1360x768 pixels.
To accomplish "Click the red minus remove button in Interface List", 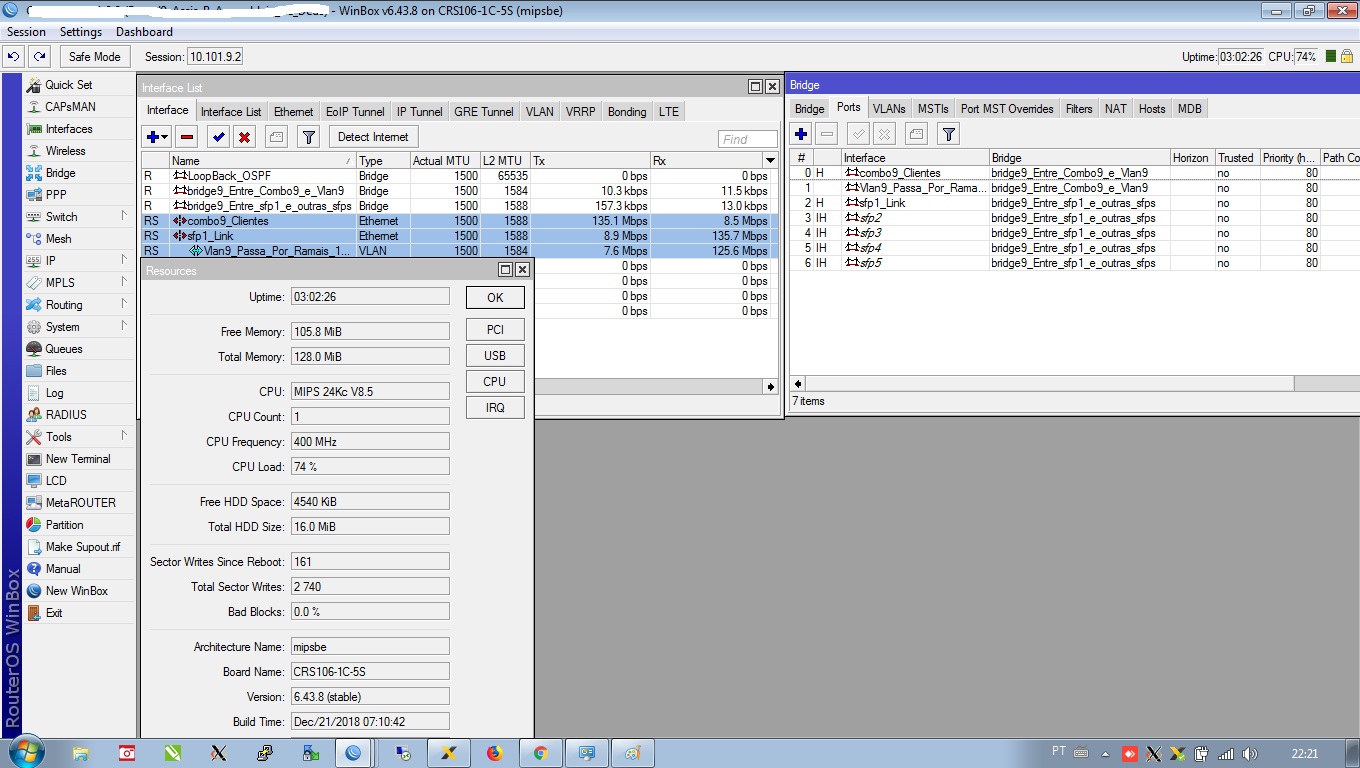I will [x=187, y=137].
